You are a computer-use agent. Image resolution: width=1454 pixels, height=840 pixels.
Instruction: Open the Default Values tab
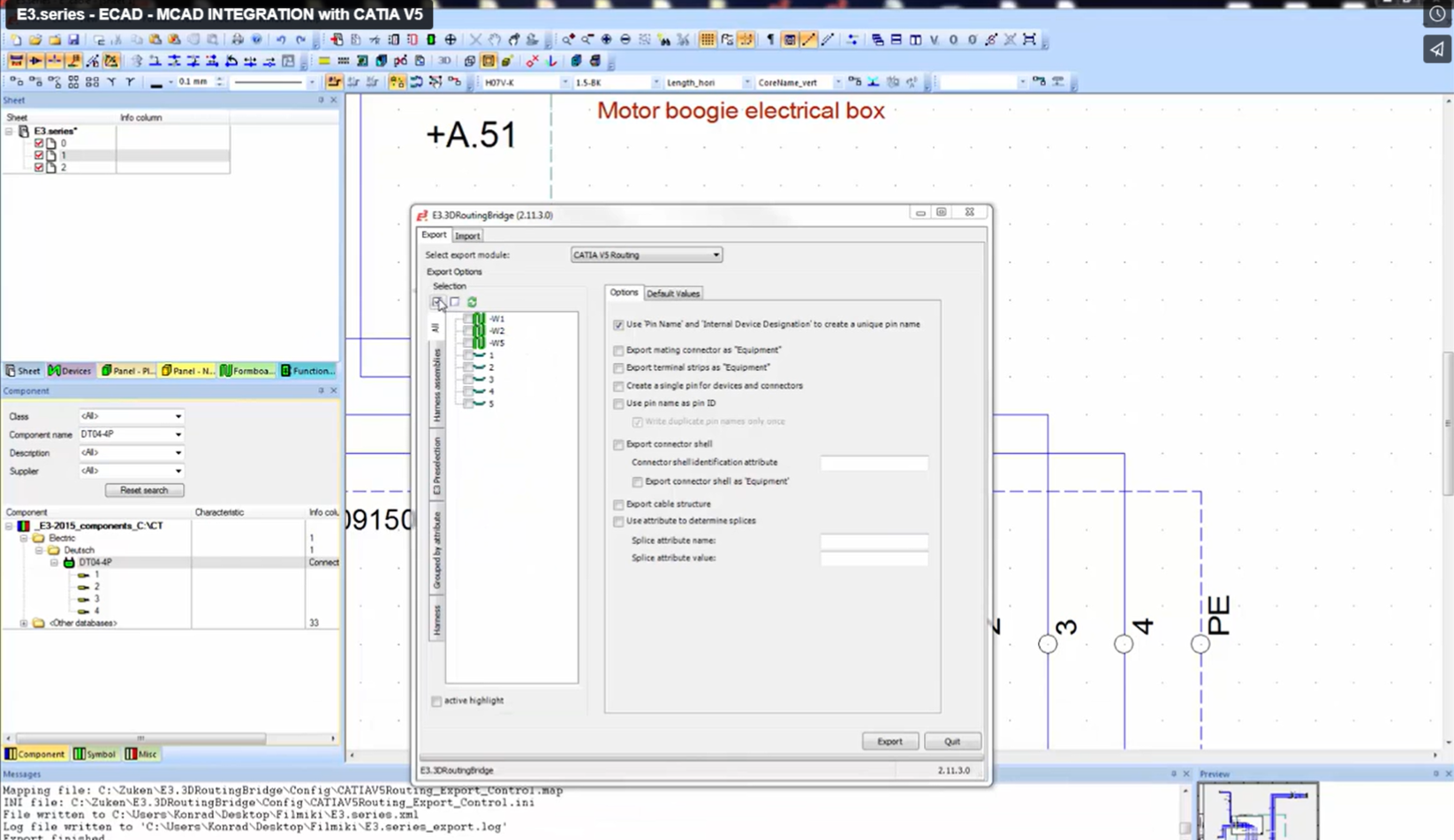(673, 292)
